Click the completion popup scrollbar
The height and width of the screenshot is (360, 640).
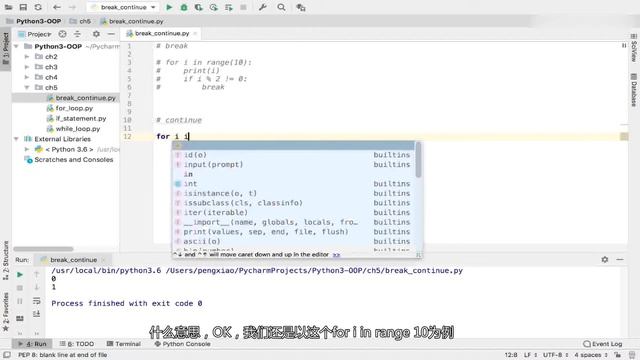(418, 160)
